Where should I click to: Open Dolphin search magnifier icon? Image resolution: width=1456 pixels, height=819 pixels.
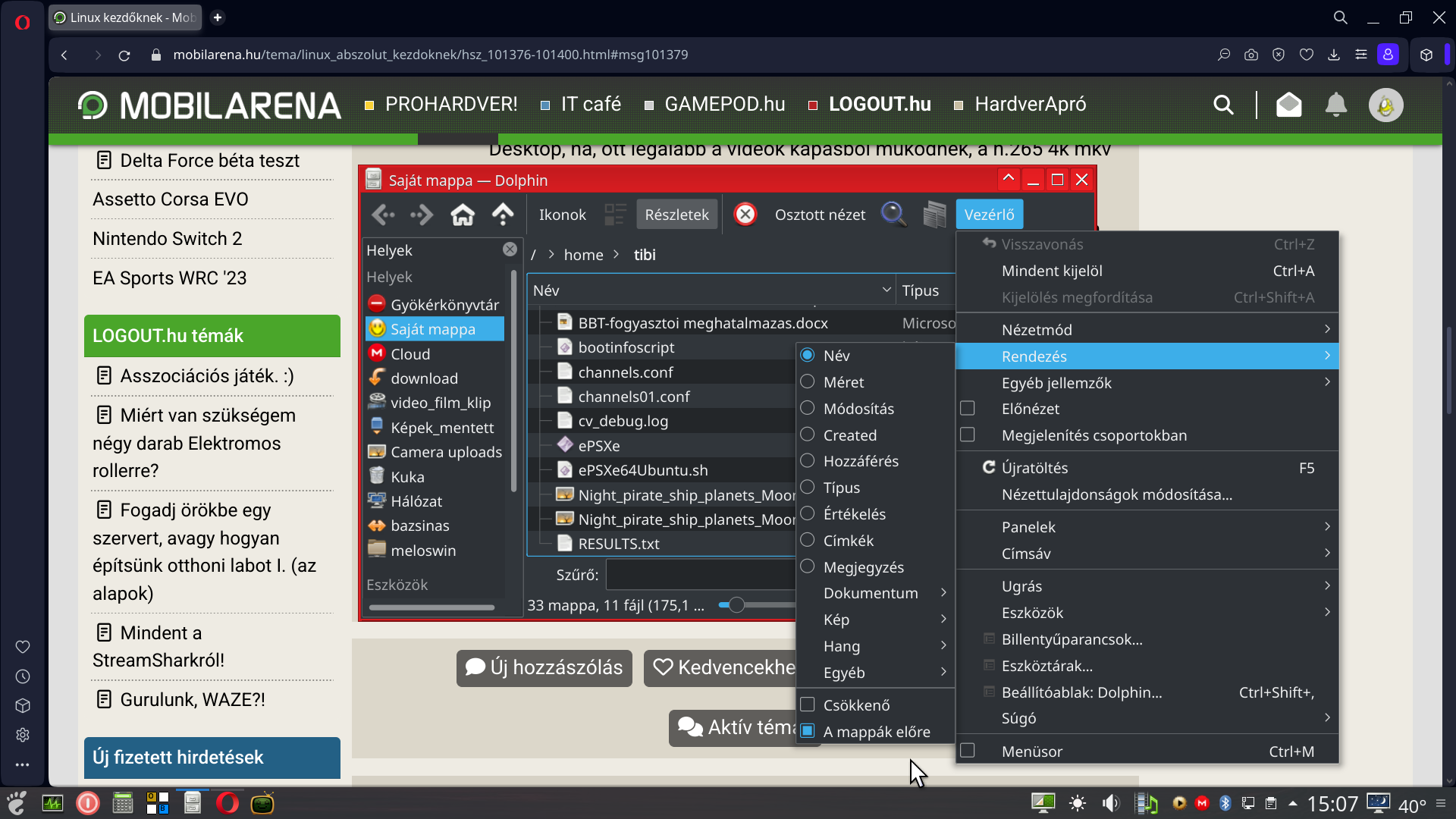(894, 215)
